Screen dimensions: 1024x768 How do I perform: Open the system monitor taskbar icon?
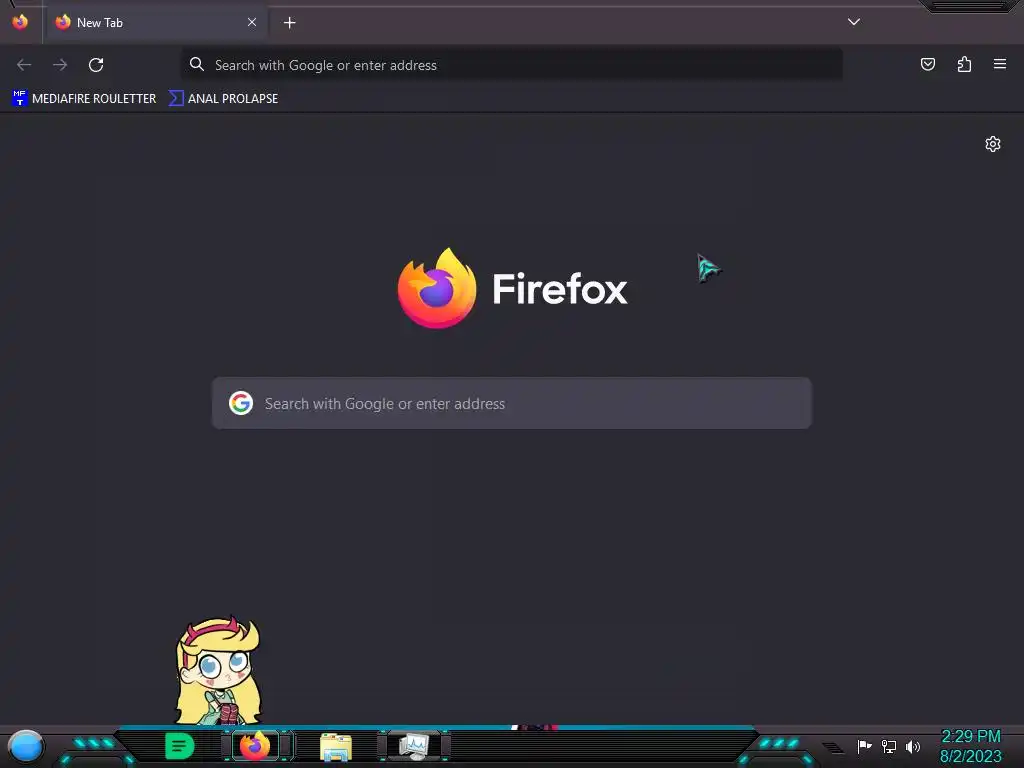click(414, 745)
